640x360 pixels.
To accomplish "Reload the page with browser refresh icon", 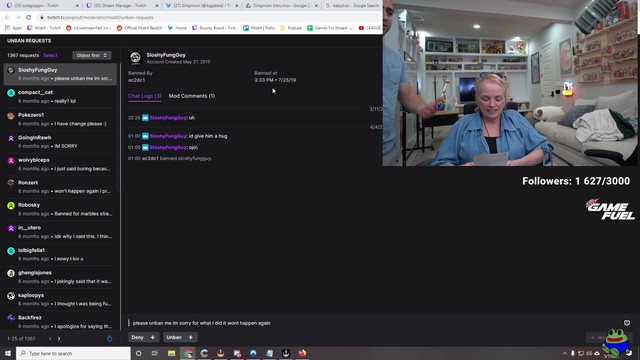I will [29, 18].
